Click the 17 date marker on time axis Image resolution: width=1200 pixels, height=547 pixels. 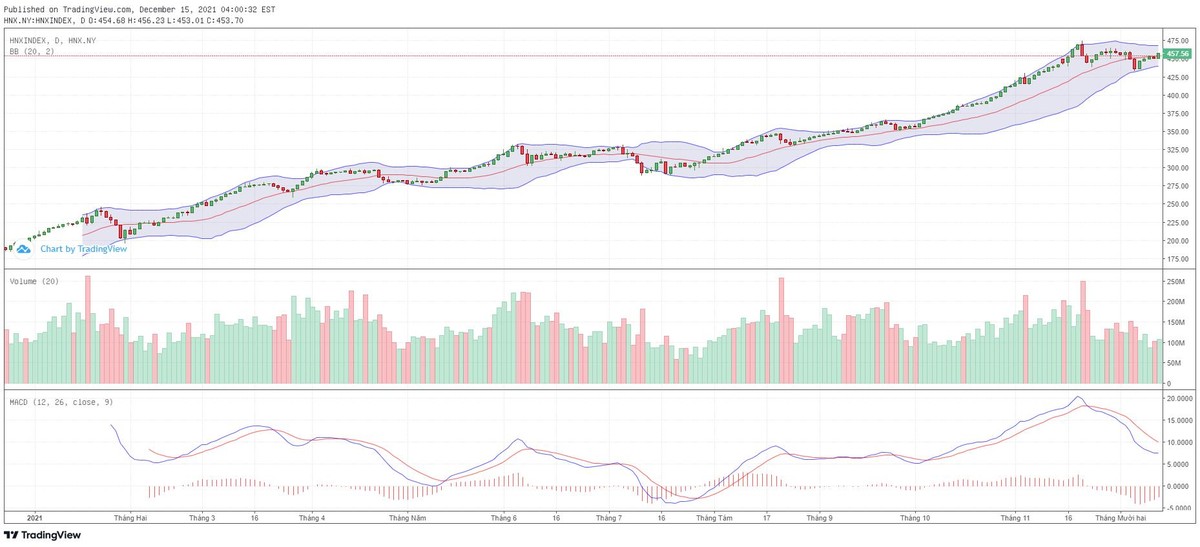(x=766, y=518)
